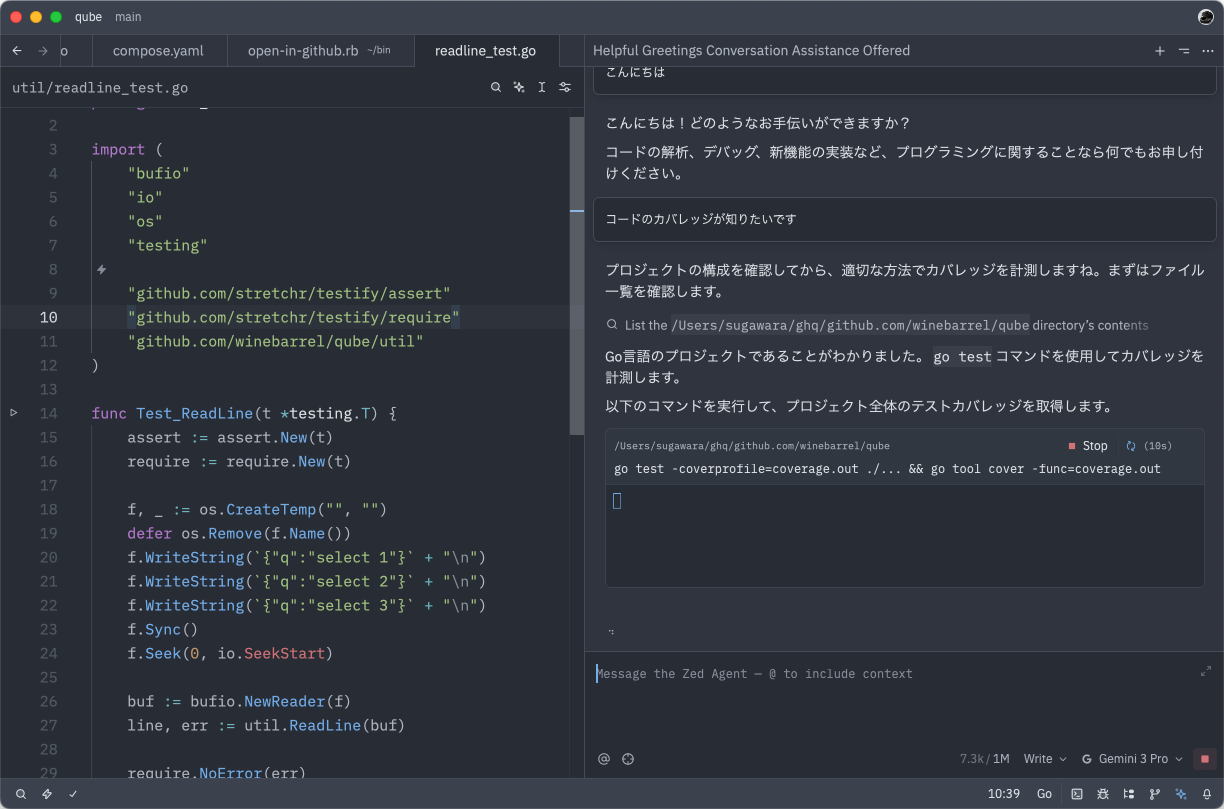This screenshot has height=809, width=1224.
Task: Click the qube project name in title bar
Action: [88, 17]
